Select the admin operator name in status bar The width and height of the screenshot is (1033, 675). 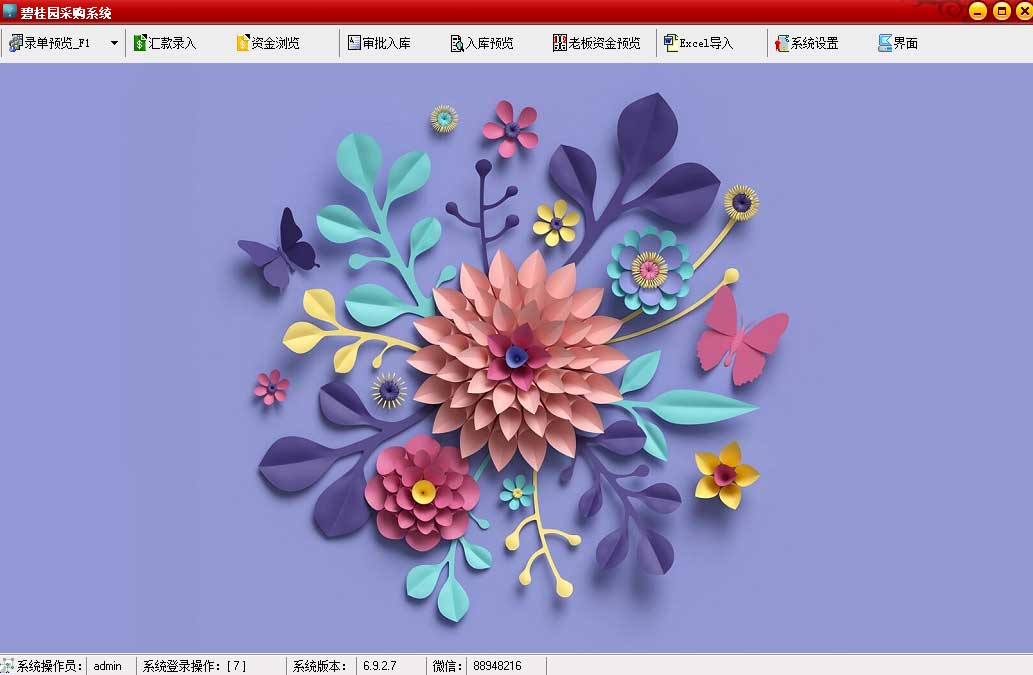[108, 666]
